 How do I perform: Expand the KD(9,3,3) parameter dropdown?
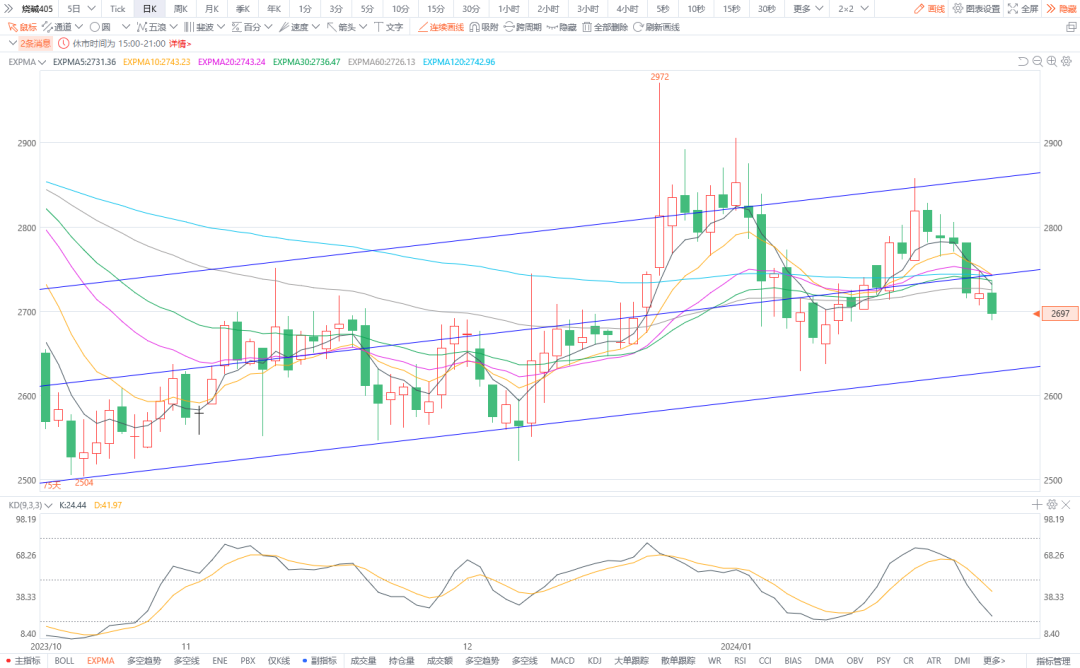(x=48, y=505)
